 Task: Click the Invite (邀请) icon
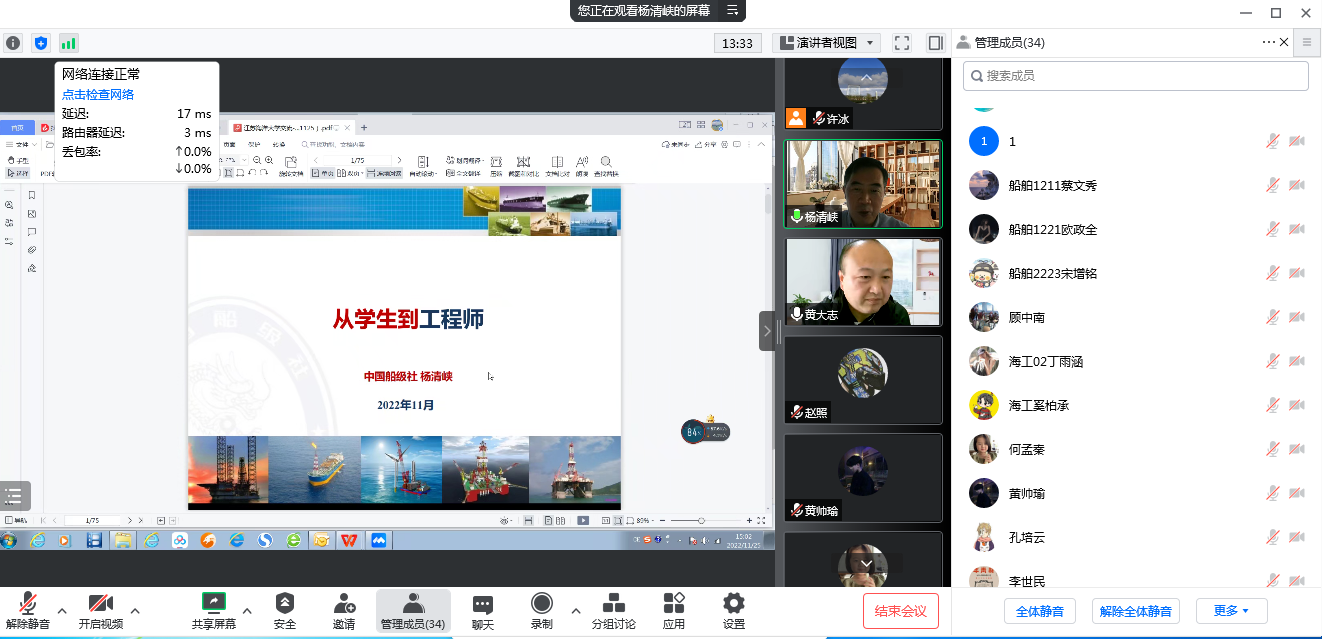(x=344, y=604)
